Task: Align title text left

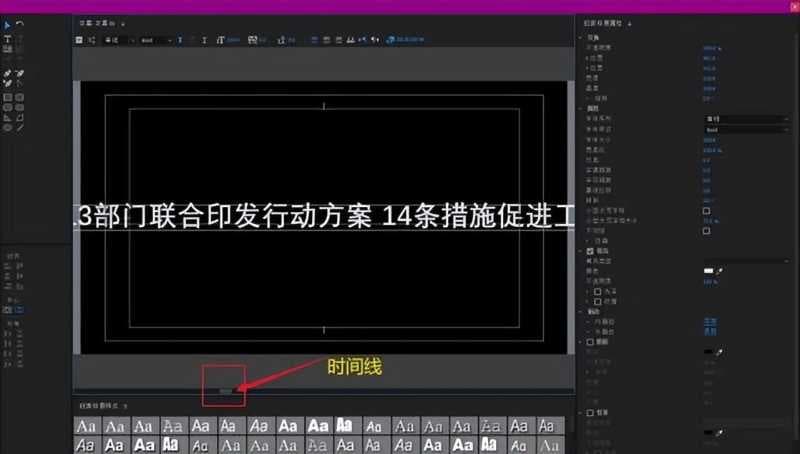Action: (315, 40)
